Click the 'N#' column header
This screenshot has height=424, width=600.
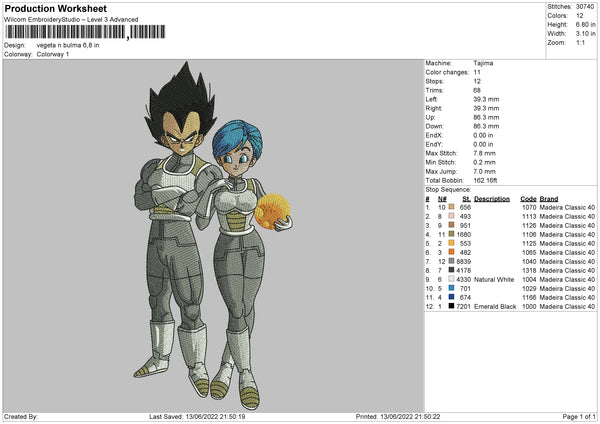[x=442, y=199]
